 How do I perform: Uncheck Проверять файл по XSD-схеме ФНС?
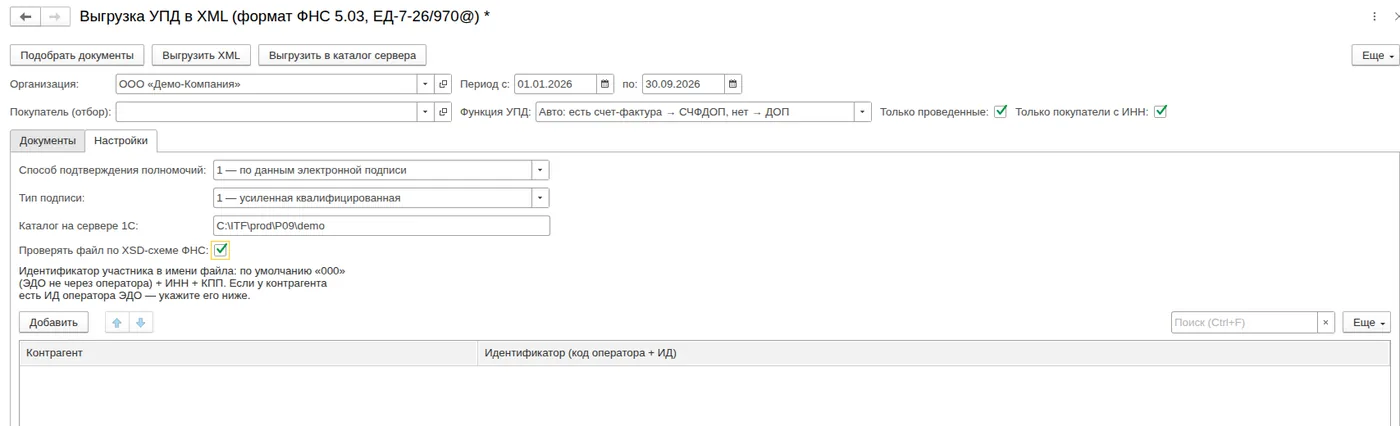(x=221, y=250)
